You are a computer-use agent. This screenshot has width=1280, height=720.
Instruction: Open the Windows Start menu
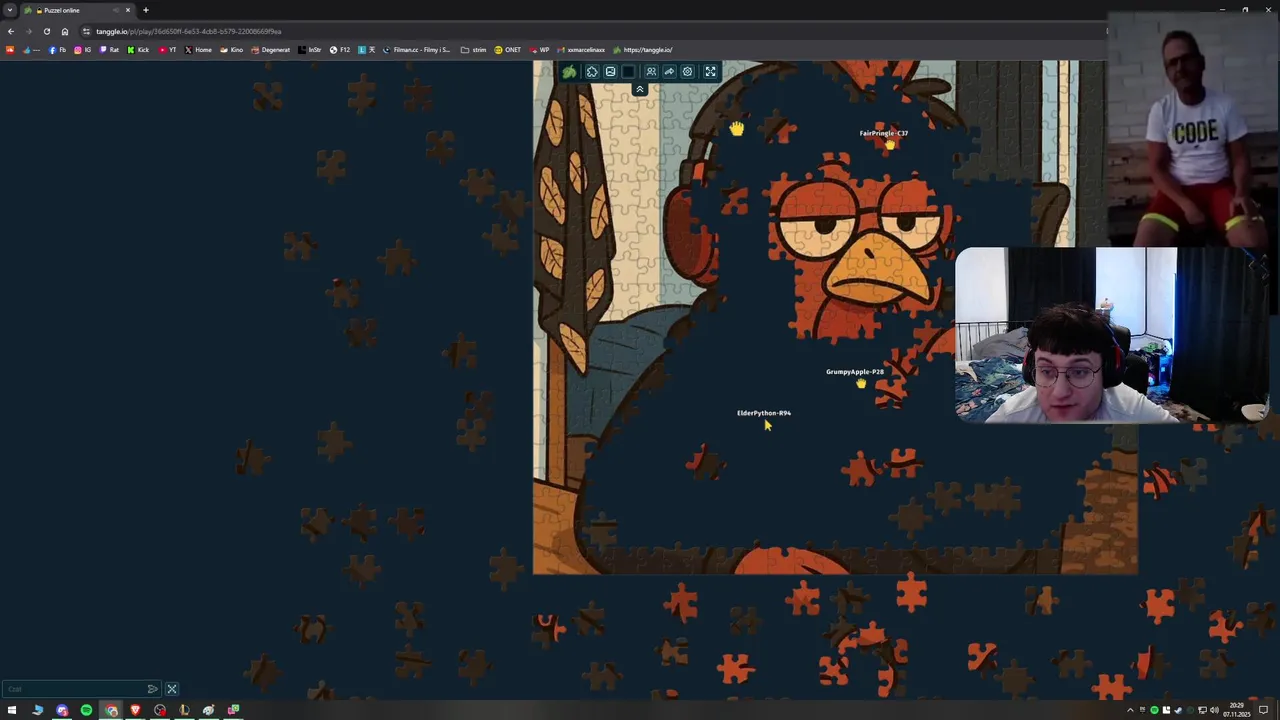[x=12, y=710]
